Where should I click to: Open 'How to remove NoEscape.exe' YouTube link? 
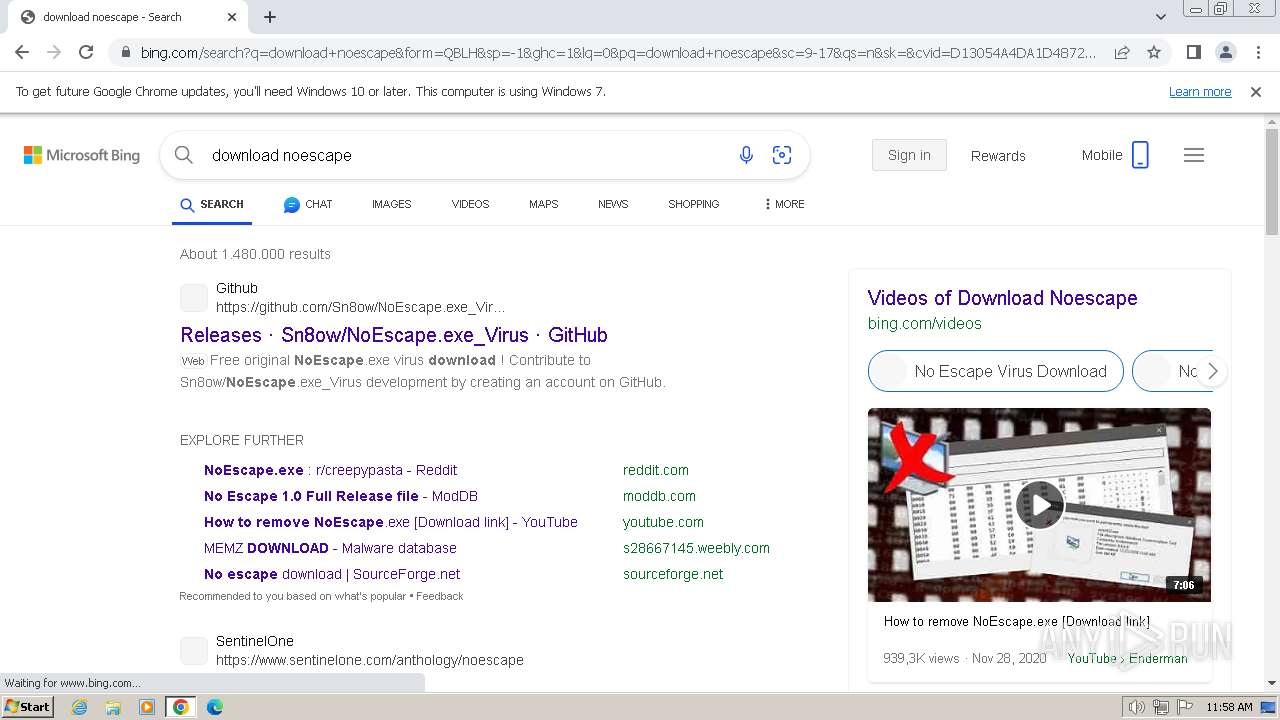[x=391, y=522]
